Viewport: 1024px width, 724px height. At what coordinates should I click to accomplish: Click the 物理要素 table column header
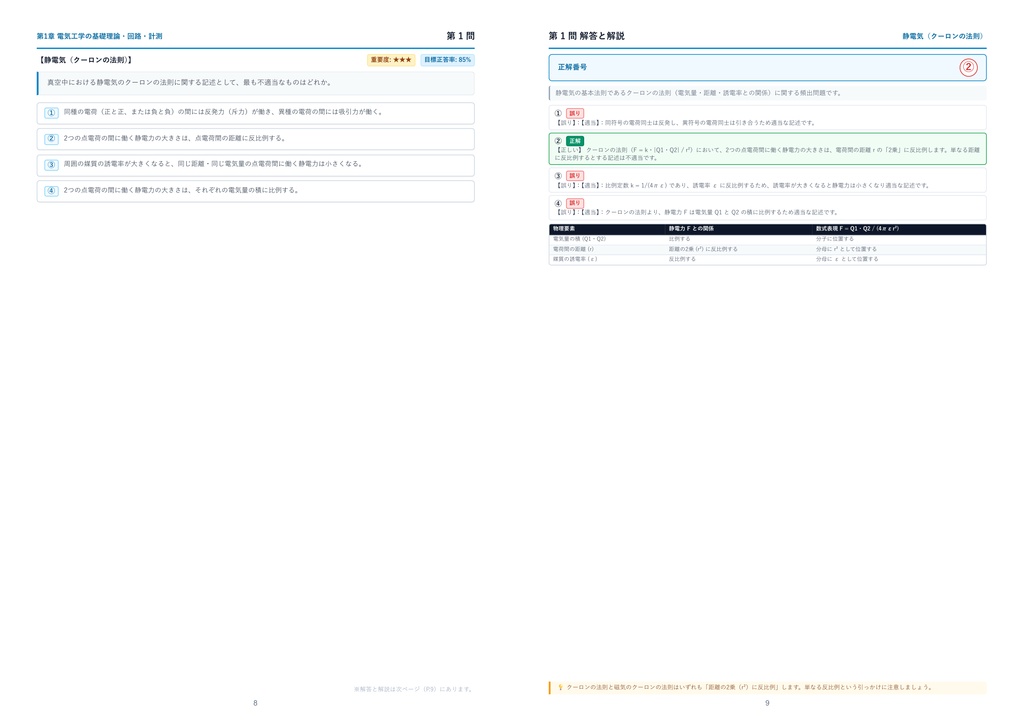click(x=564, y=229)
